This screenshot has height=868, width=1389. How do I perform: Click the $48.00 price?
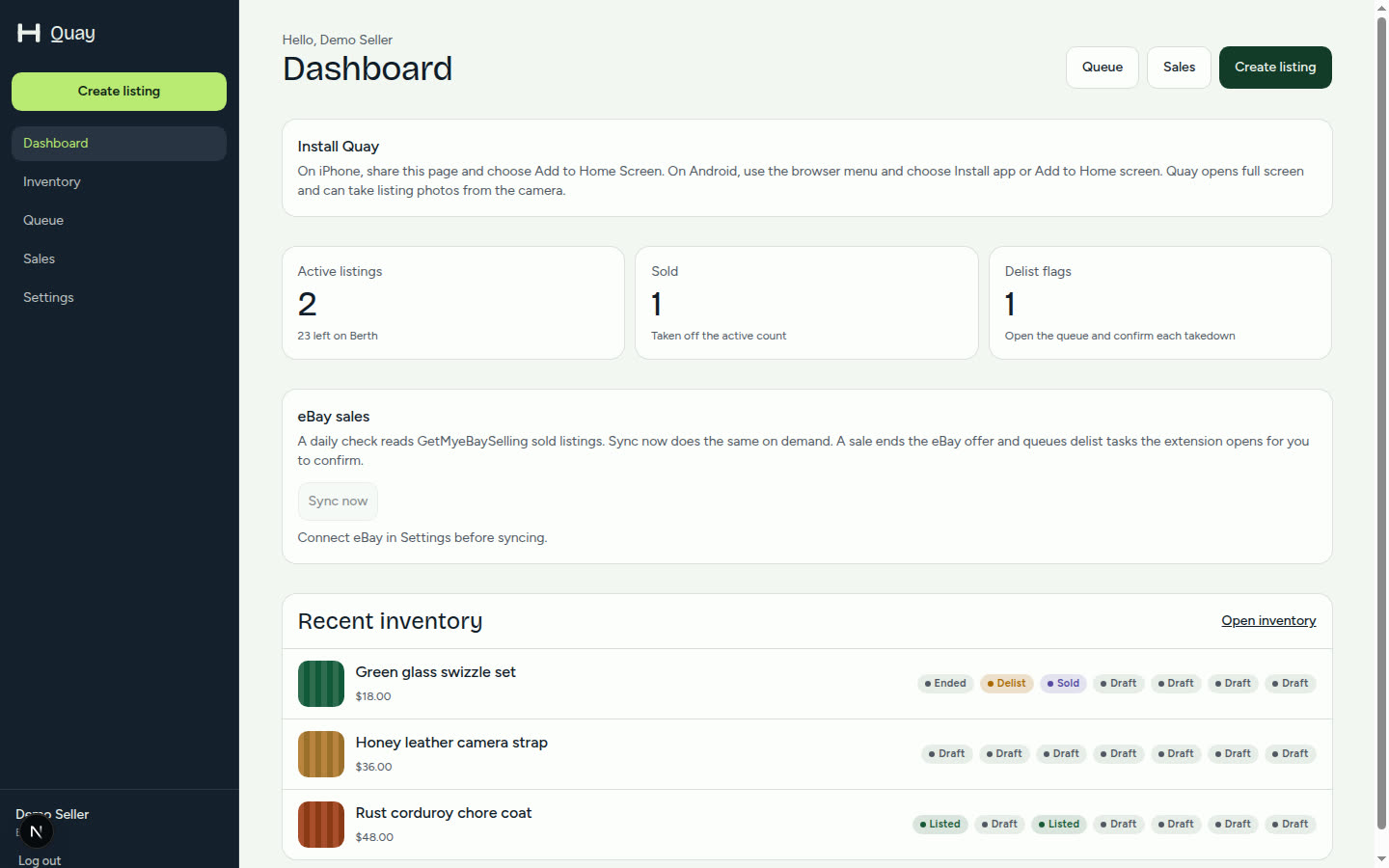coord(374,837)
